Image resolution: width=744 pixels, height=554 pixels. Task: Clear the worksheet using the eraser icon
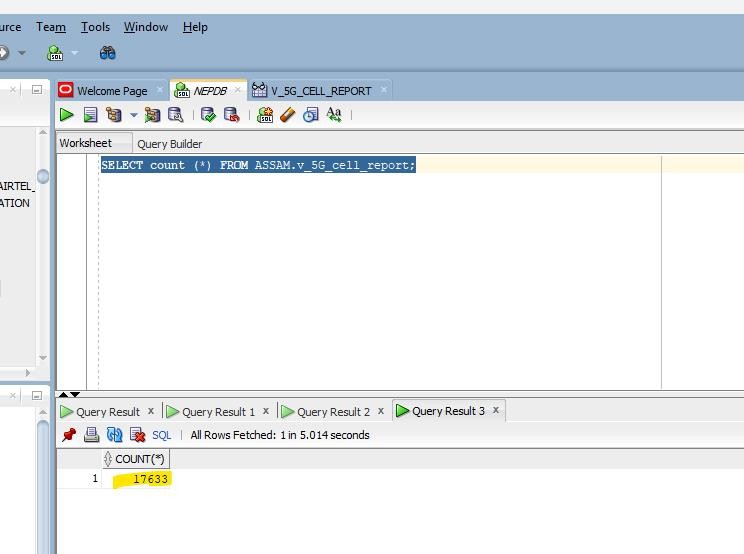288,115
